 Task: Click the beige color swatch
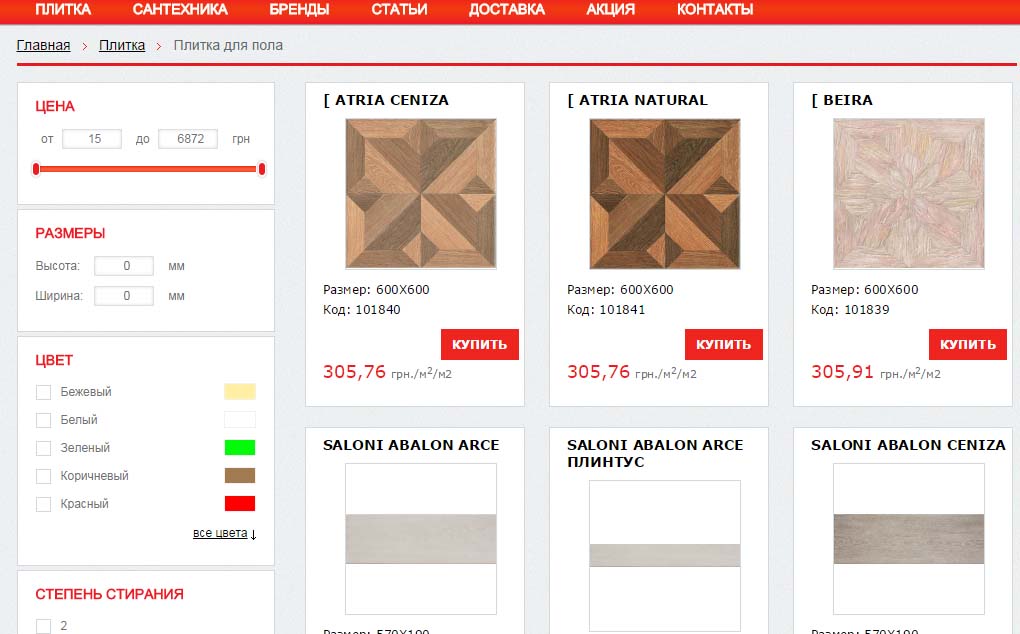(x=239, y=391)
